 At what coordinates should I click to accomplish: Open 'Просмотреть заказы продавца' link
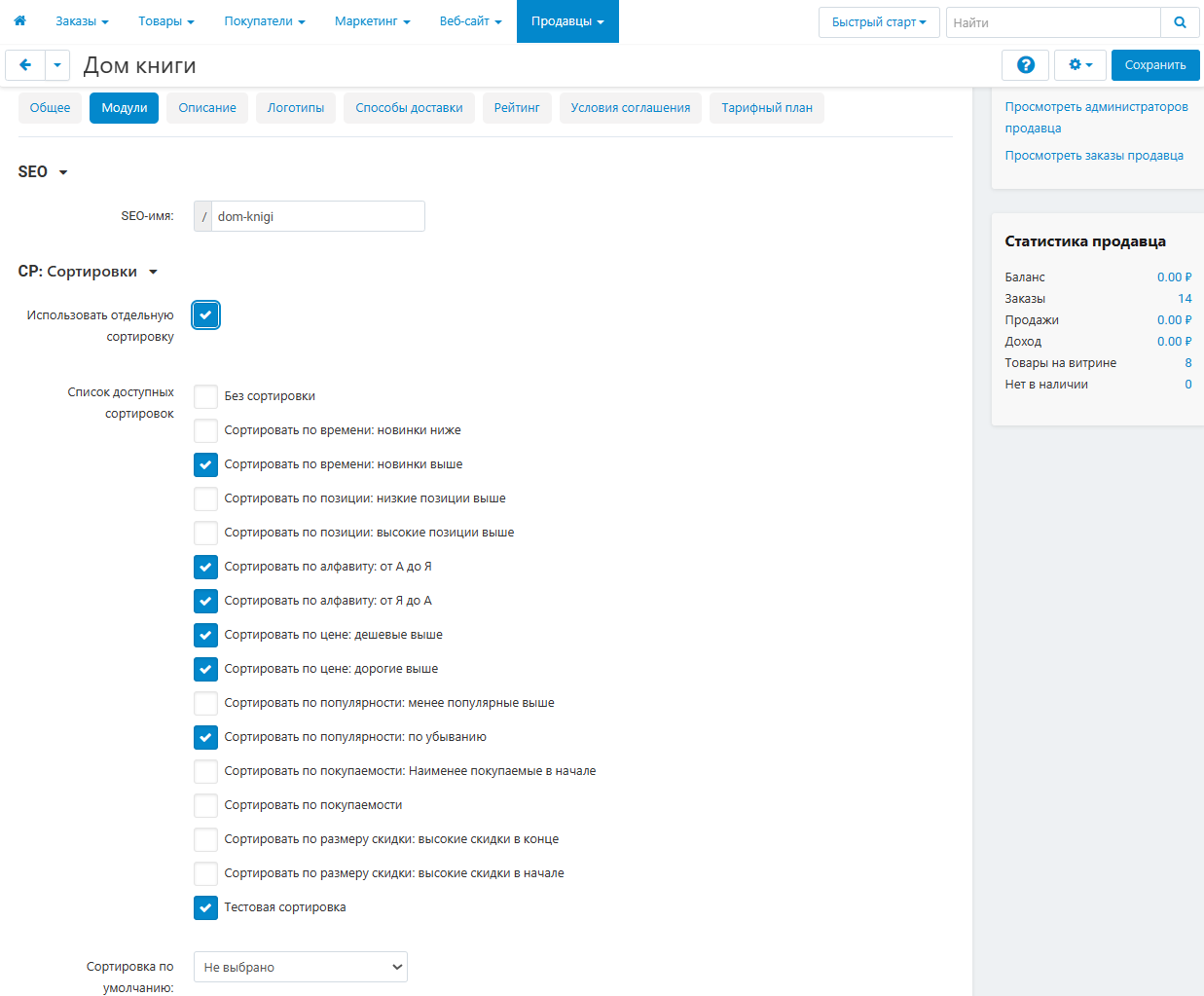pos(1094,156)
